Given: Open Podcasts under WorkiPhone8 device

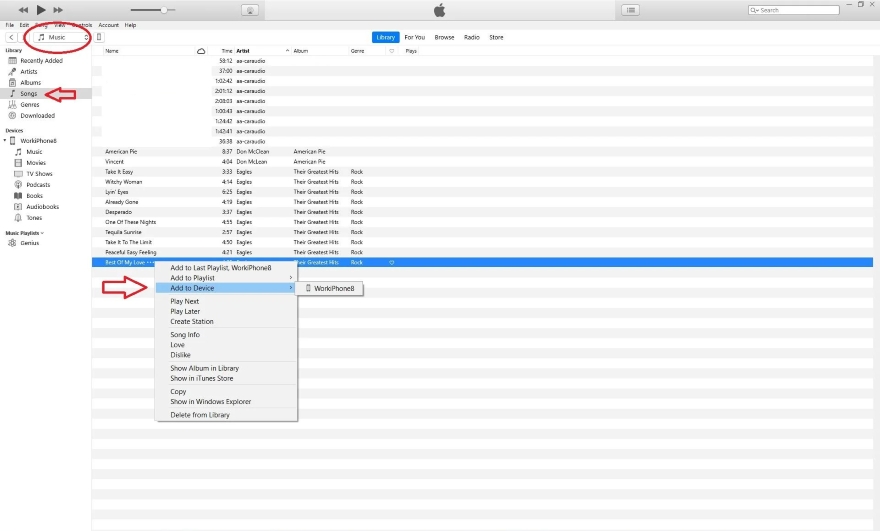Looking at the screenshot, I should pos(37,185).
